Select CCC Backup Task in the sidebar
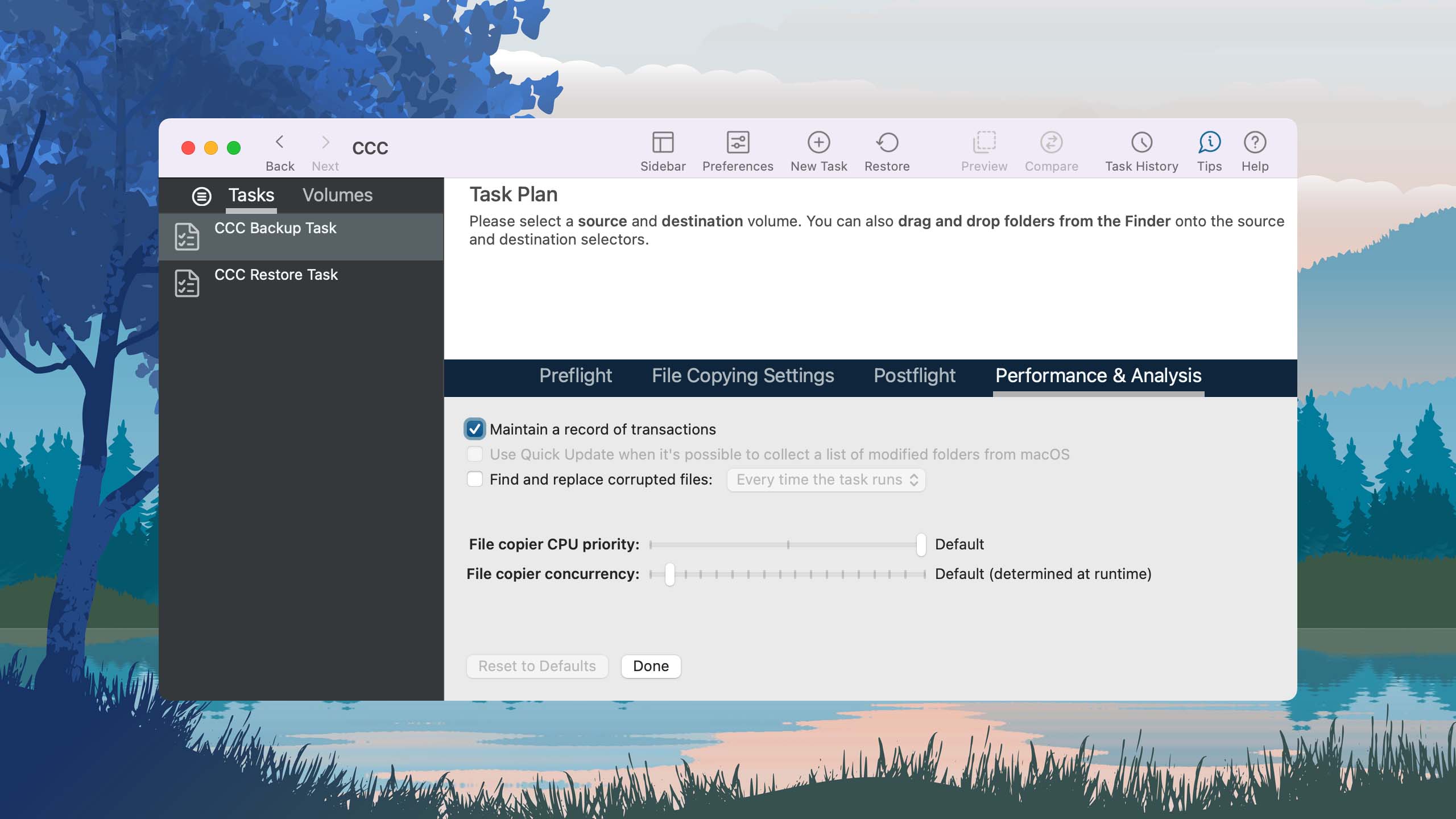This screenshot has height=819, width=1456. pyautogui.click(x=301, y=237)
